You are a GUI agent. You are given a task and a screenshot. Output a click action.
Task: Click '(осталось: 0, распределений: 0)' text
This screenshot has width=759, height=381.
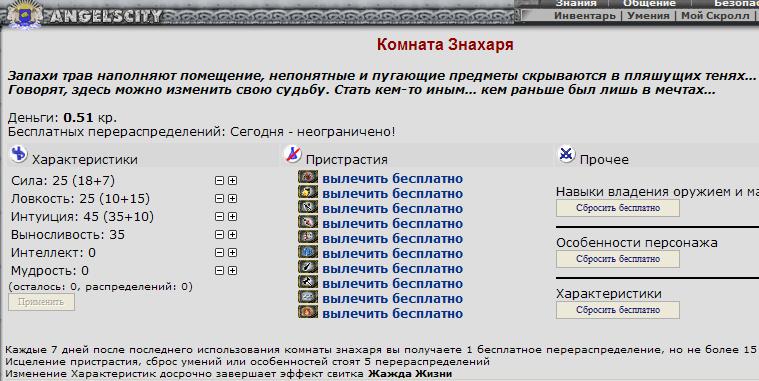click(100, 287)
